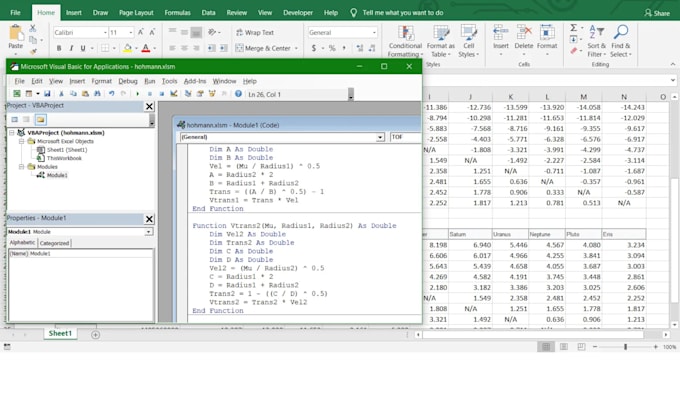The height and width of the screenshot is (409, 680).
Task: Apply the red font color button
Action: coord(146,48)
